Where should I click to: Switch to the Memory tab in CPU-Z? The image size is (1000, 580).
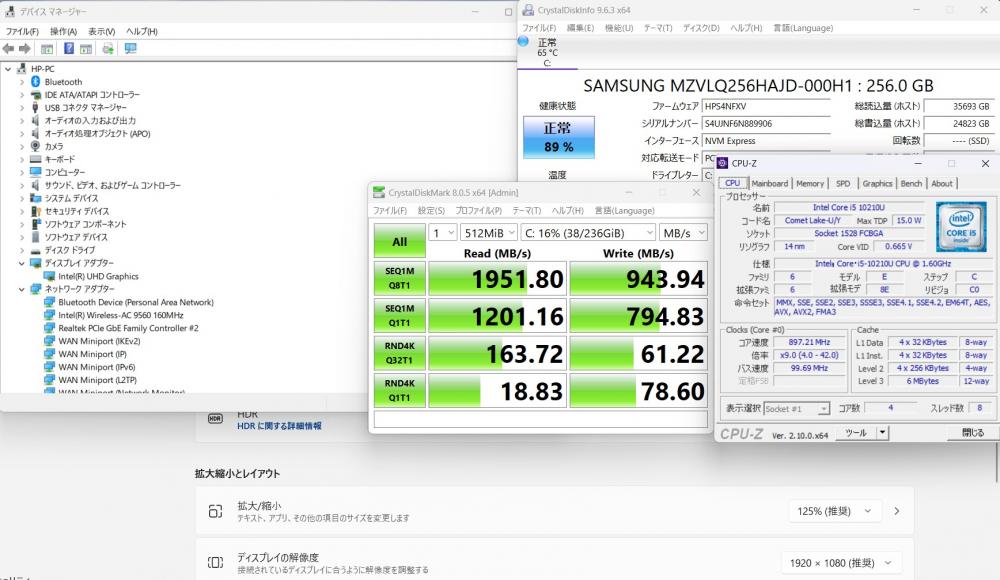(810, 184)
